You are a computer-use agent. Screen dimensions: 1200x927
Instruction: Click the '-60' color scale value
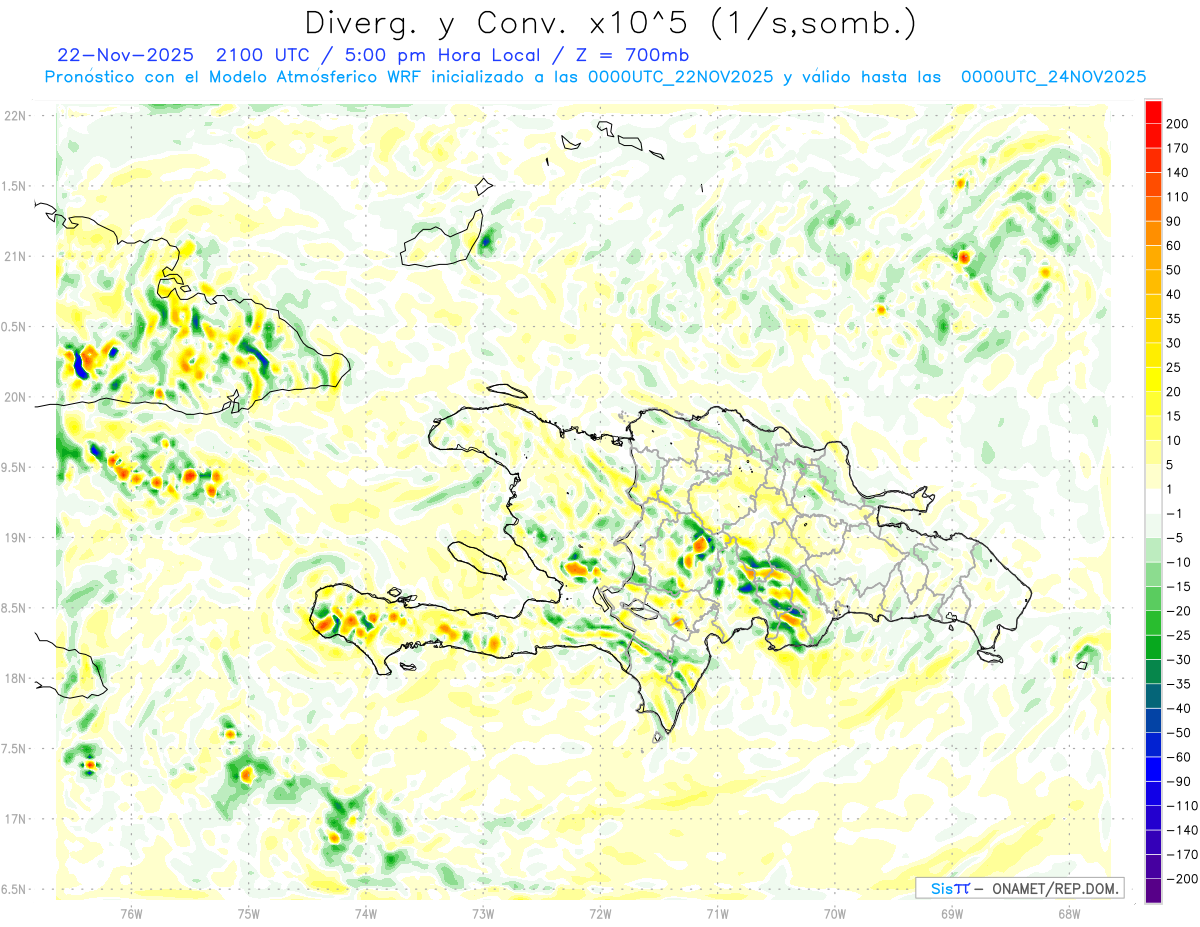coord(1177,756)
